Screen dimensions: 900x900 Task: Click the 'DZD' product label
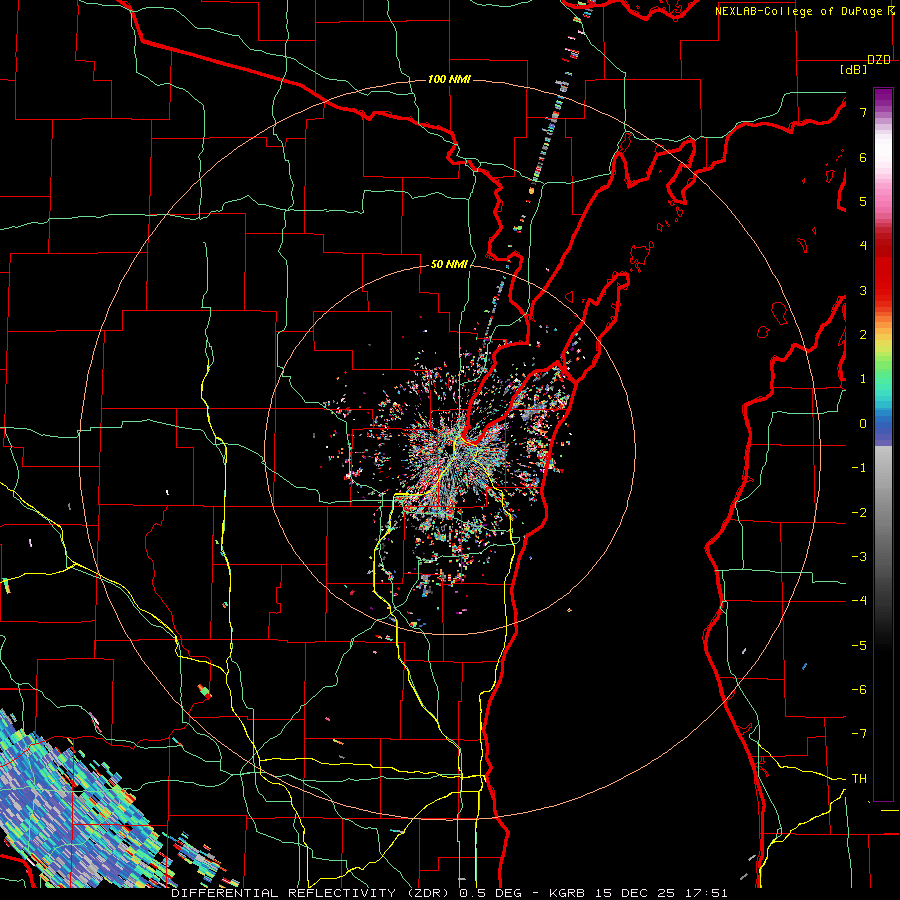tap(879, 60)
